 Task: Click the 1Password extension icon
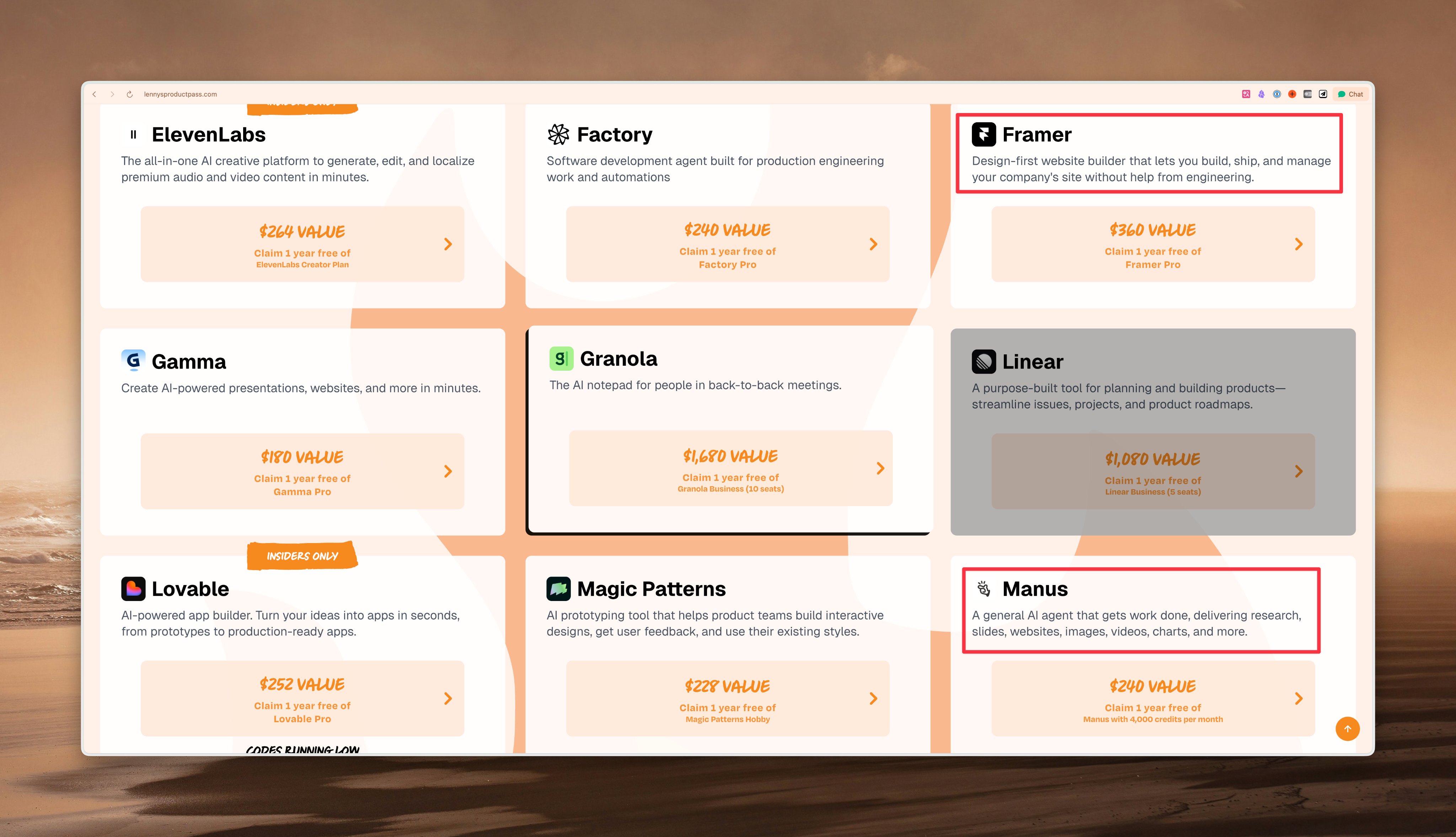(1276, 94)
